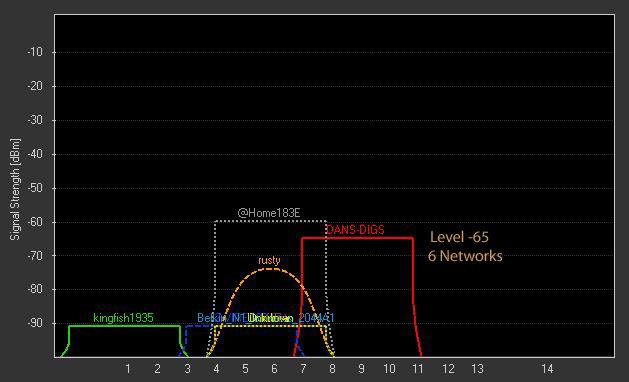Select the kingfish1935 network label
This screenshot has height=382, width=629.
[x=123, y=318]
